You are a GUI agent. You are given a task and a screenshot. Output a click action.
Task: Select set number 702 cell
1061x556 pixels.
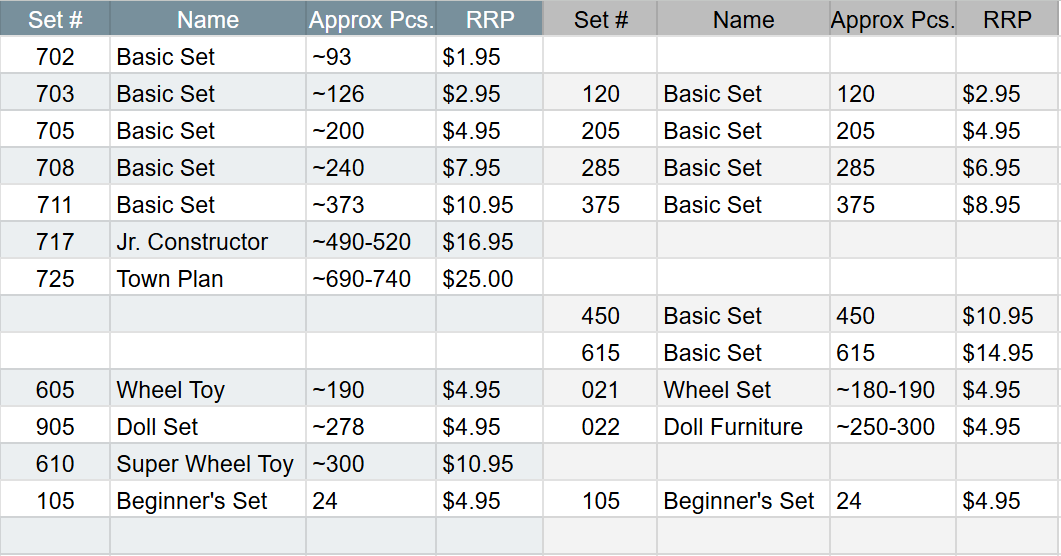[55, 57]
